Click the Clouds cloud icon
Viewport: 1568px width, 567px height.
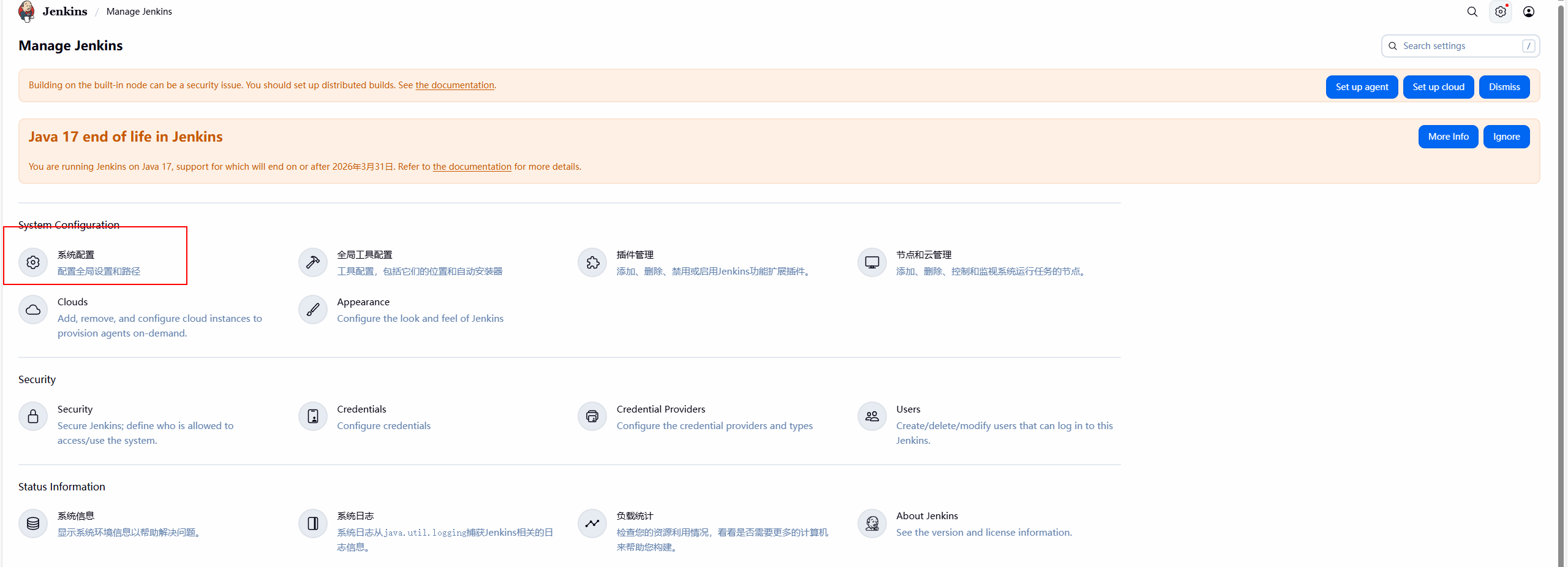click(x=33, y=310)
